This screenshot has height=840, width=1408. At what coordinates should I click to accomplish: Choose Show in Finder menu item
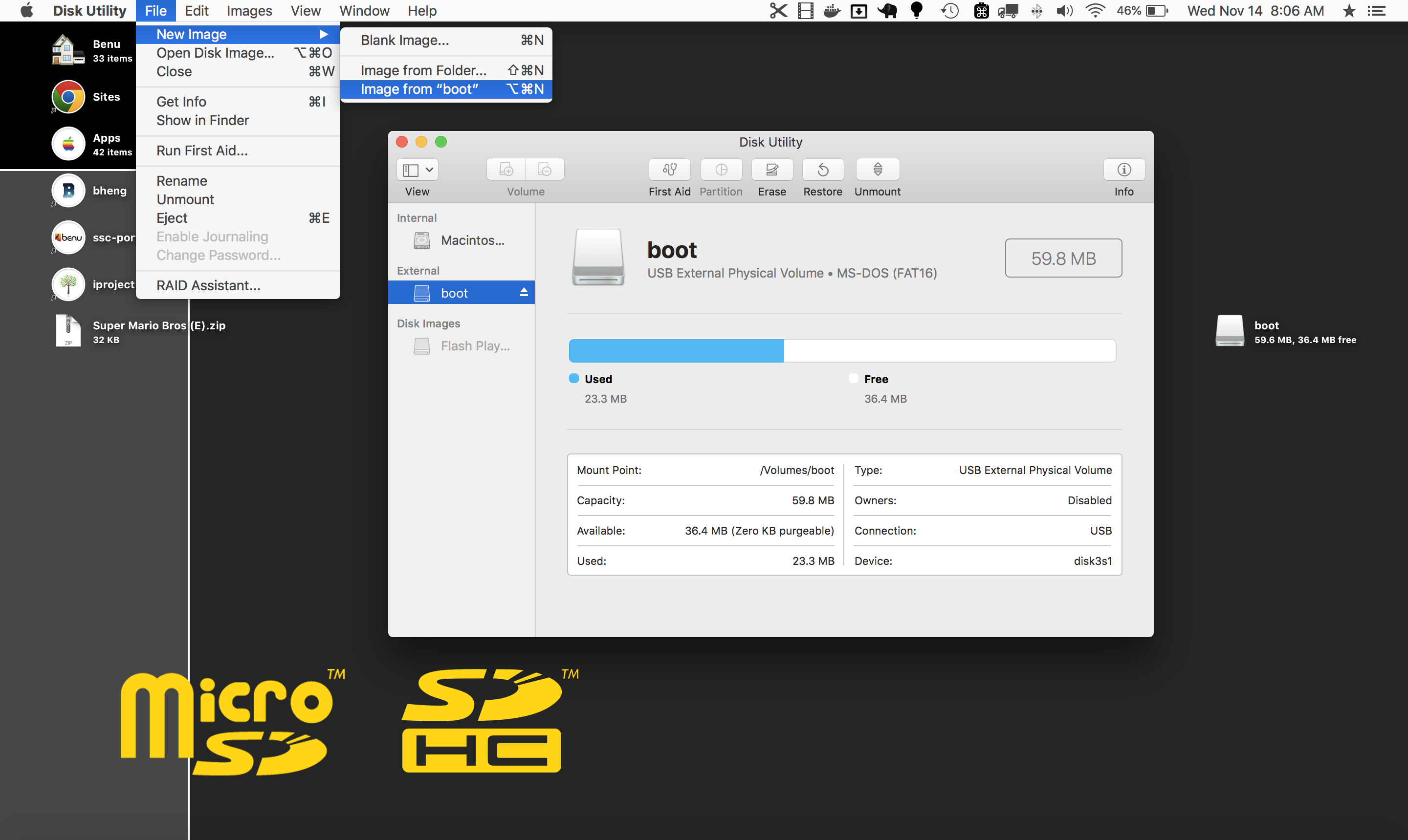tap(238, 120)
